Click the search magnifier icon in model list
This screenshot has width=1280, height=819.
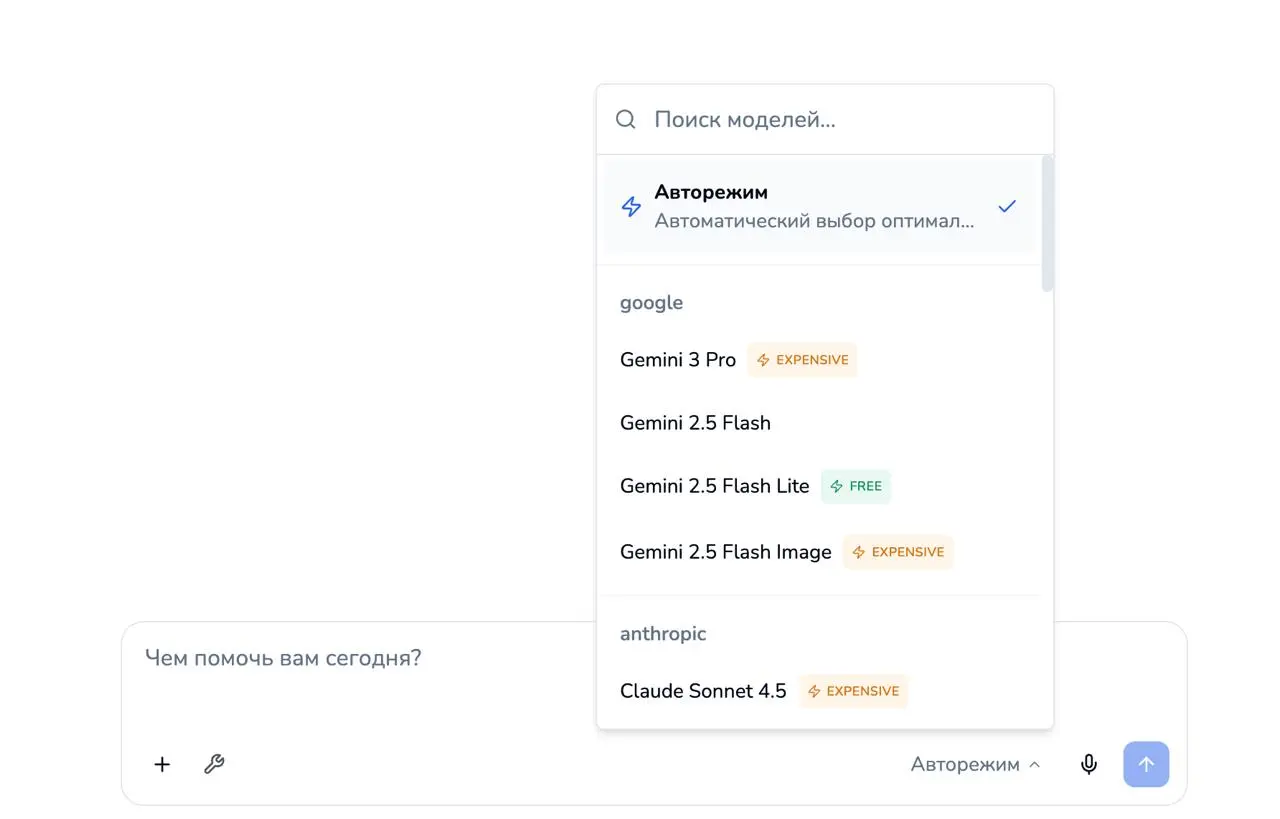(626, 120)
